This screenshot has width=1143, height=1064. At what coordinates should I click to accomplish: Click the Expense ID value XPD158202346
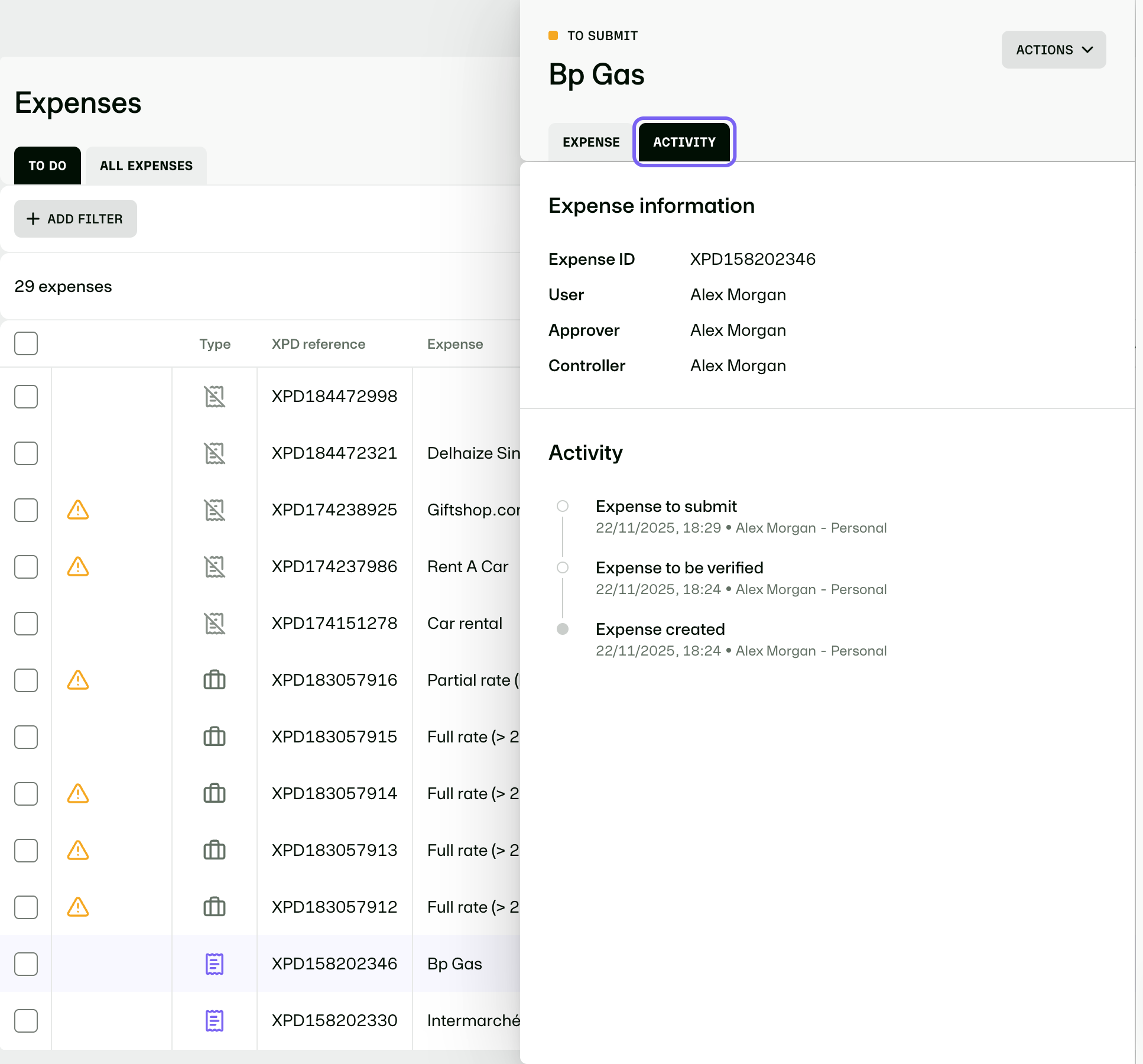[753, 259]
